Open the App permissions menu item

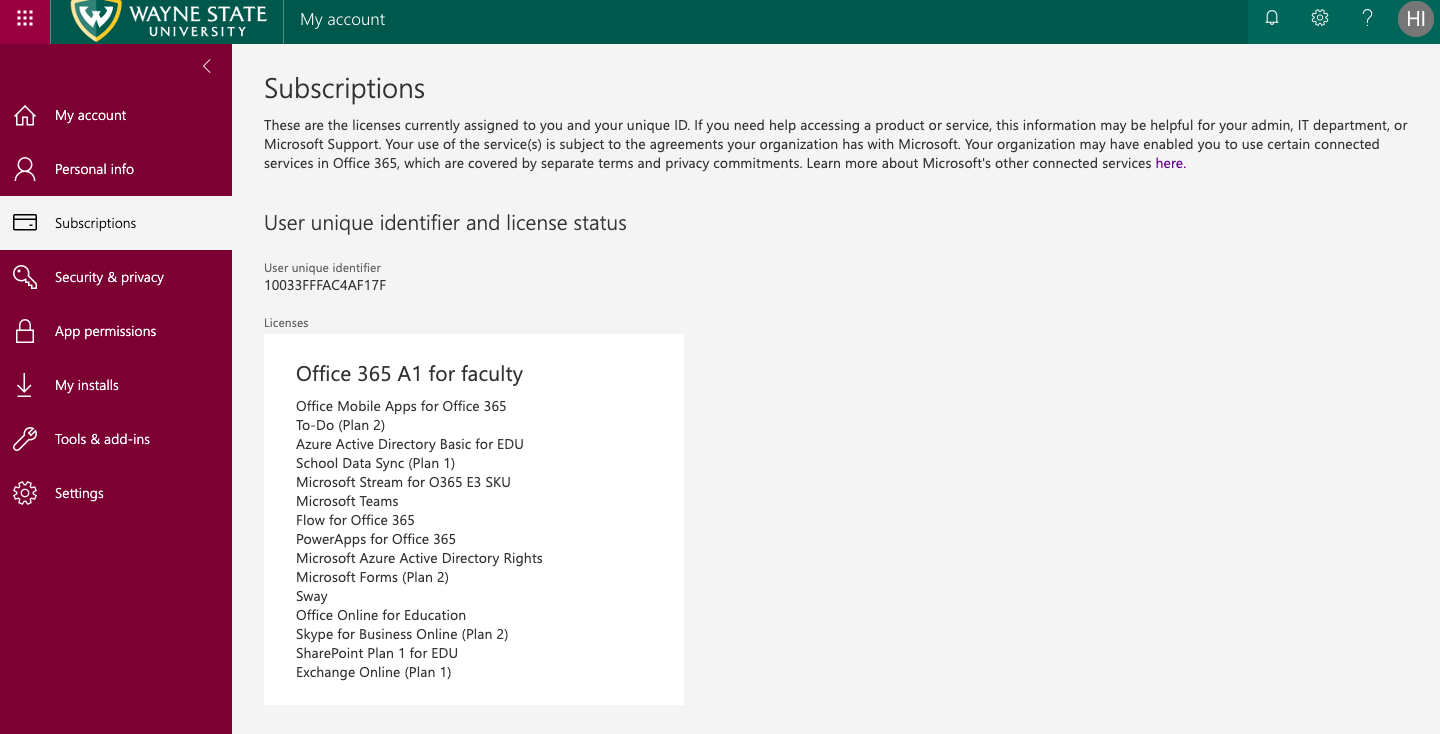[116, 331]
